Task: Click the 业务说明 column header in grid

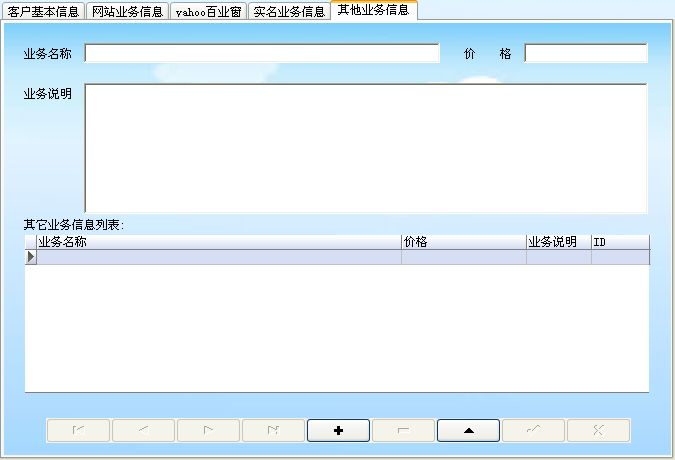Action: coord(559,242)
